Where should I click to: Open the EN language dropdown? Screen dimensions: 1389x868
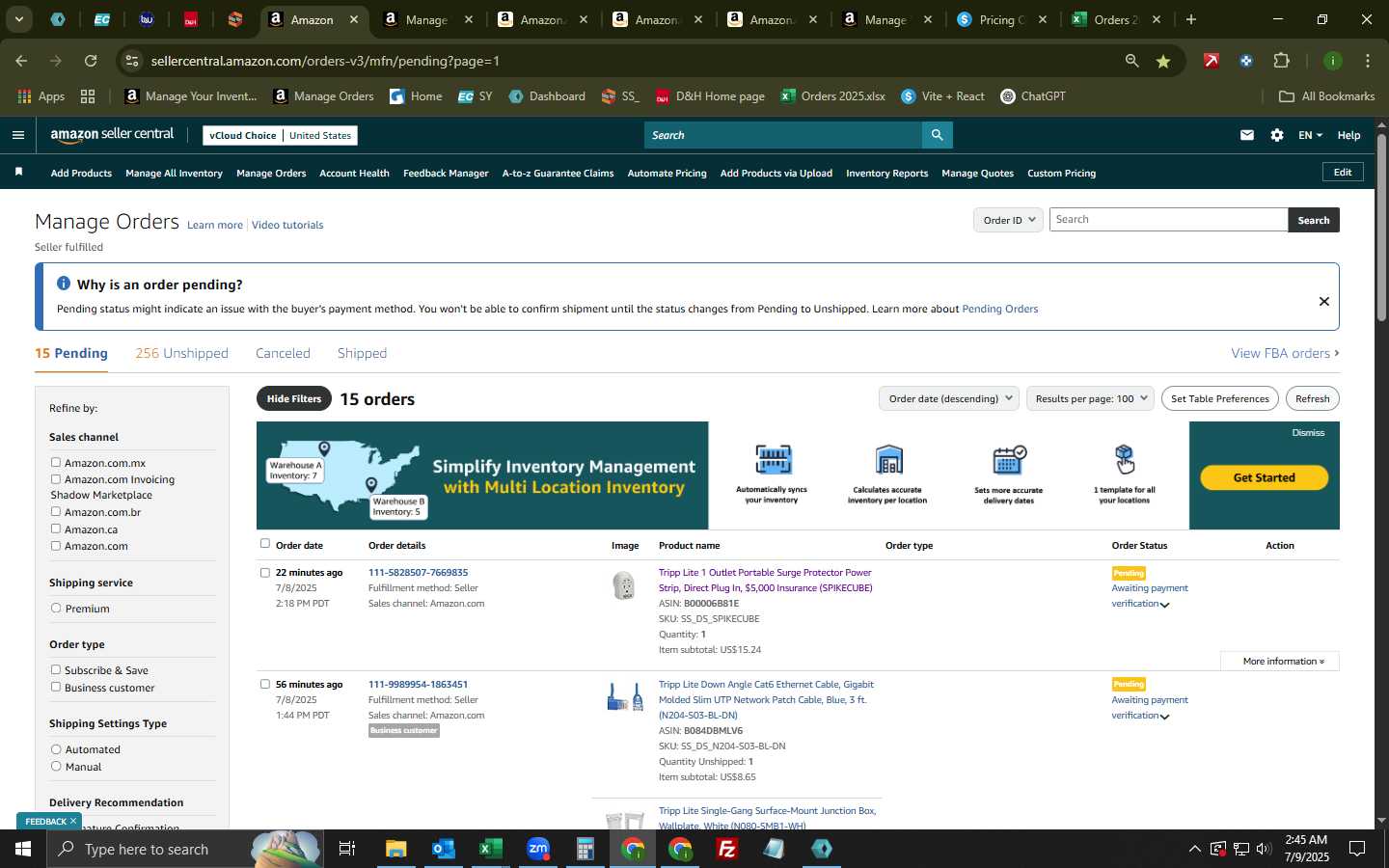pyautogui.click(x=1310, y=135)
